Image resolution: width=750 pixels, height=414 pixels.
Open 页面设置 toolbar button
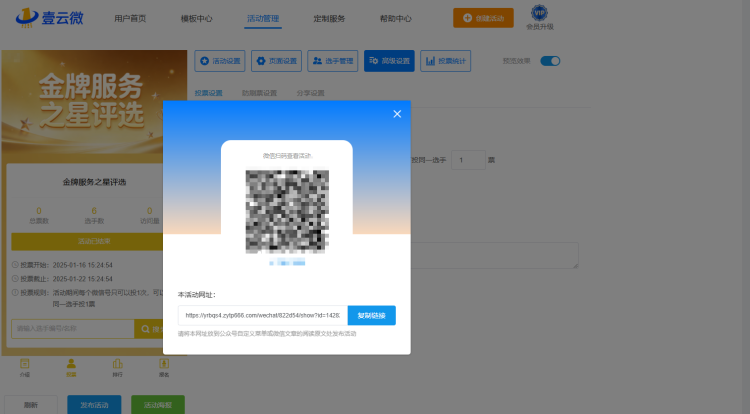tap(276, 61)
